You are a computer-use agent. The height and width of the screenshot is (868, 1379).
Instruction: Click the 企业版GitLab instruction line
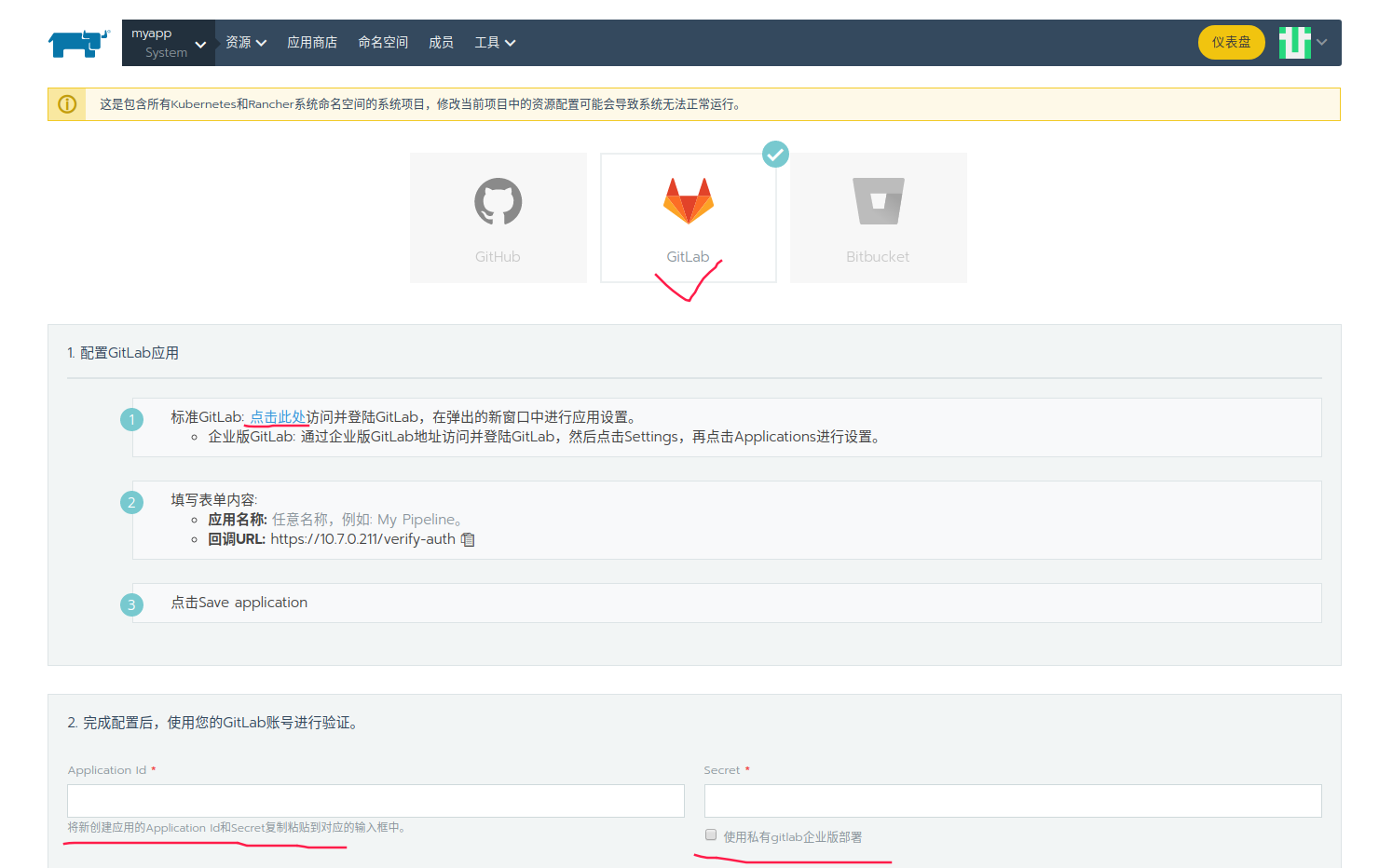pyautogui.click(x=545, y=437)
